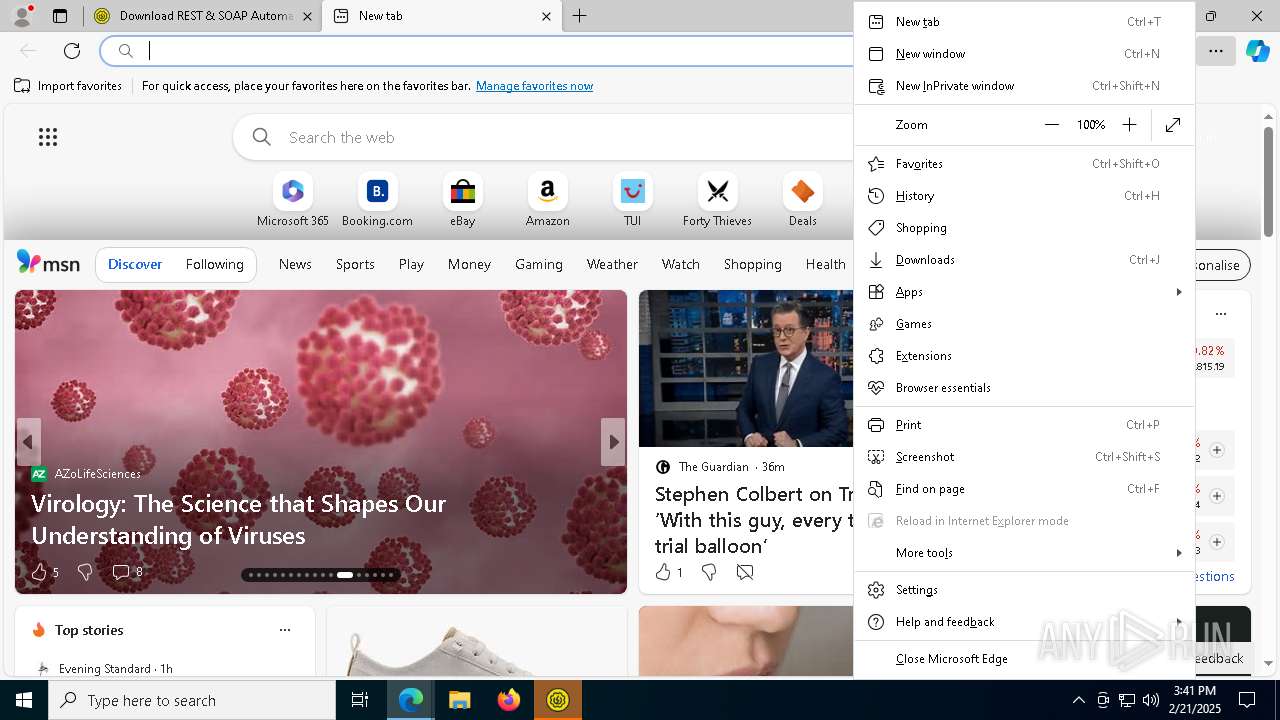Click the MSN logo
The image size is (1280, 720).
48,263
